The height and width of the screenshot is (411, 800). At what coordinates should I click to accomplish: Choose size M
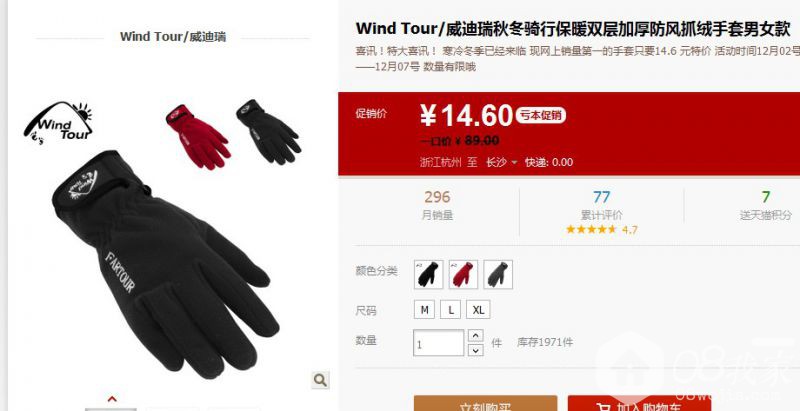point(424,310)
